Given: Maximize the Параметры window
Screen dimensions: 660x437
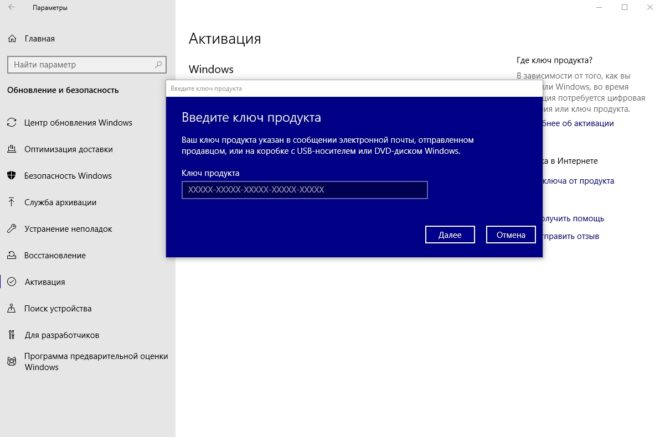Looking at the screenshot, I should point(625,7).
